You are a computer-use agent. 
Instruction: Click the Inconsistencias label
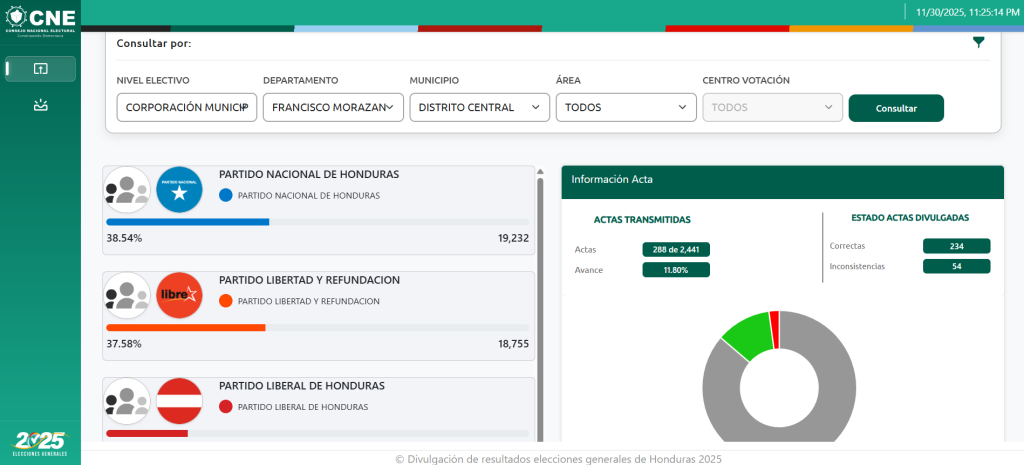click(x=857, y=266)
